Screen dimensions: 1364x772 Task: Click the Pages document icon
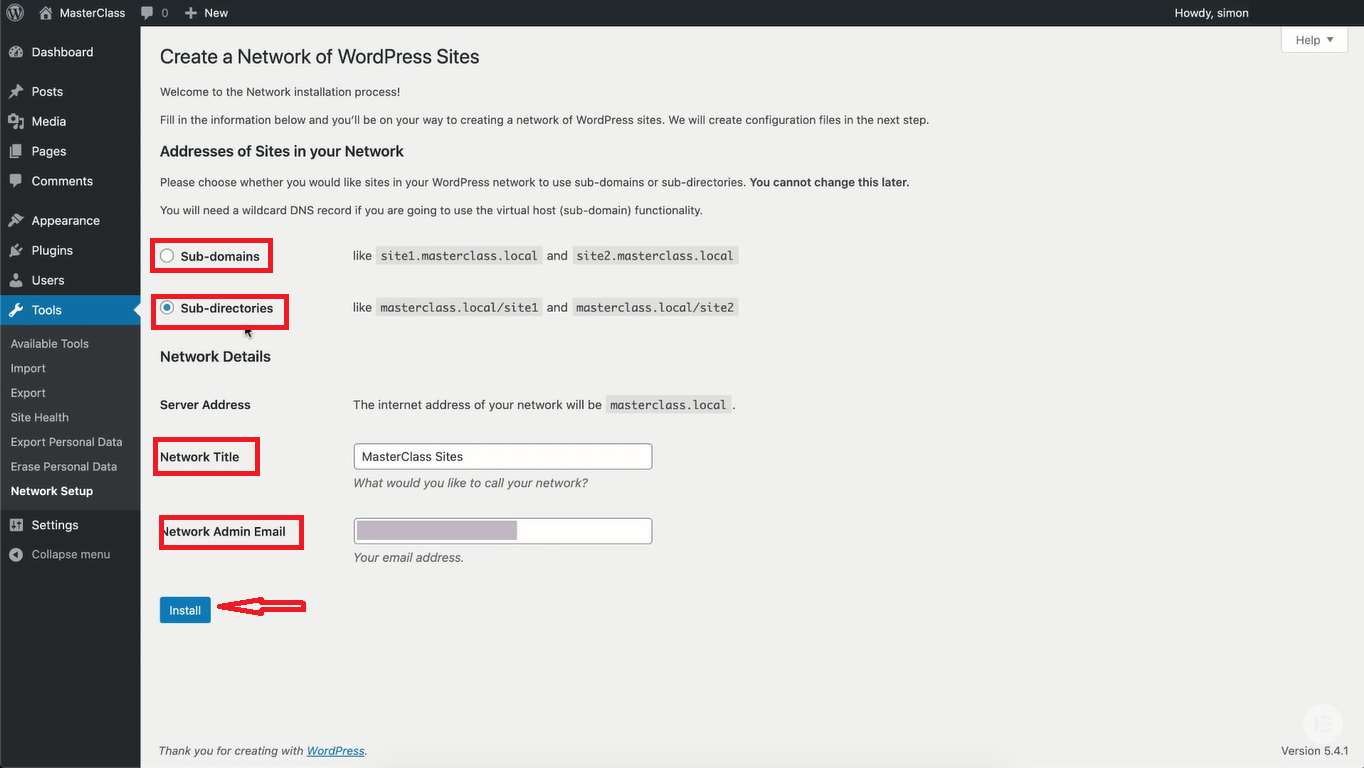click(16, 151)
